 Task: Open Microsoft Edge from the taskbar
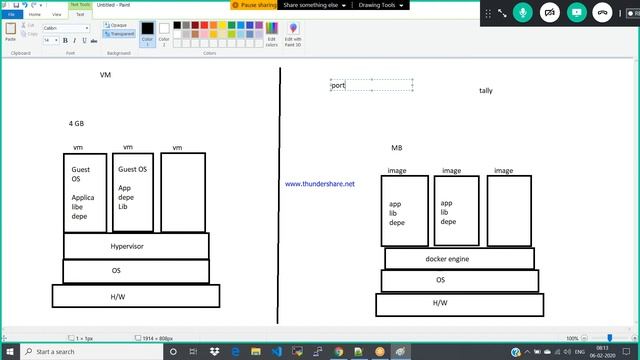(235, 351)
